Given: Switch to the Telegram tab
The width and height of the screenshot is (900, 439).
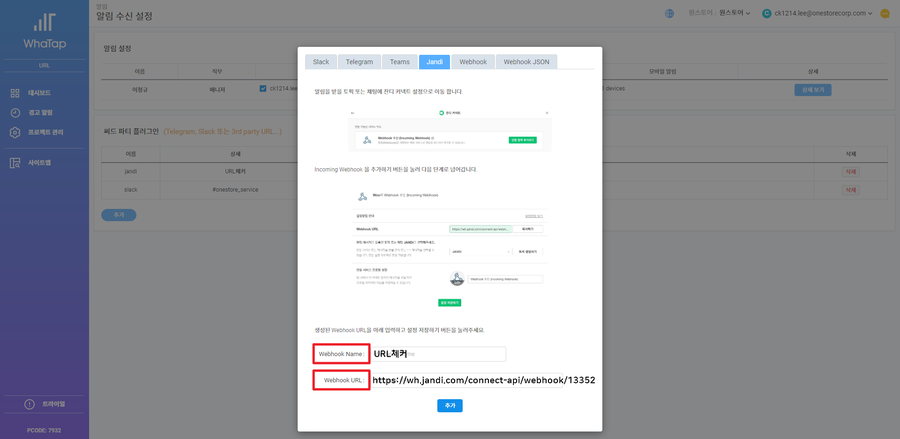Looking at the screenshot, I should point(359,61).
